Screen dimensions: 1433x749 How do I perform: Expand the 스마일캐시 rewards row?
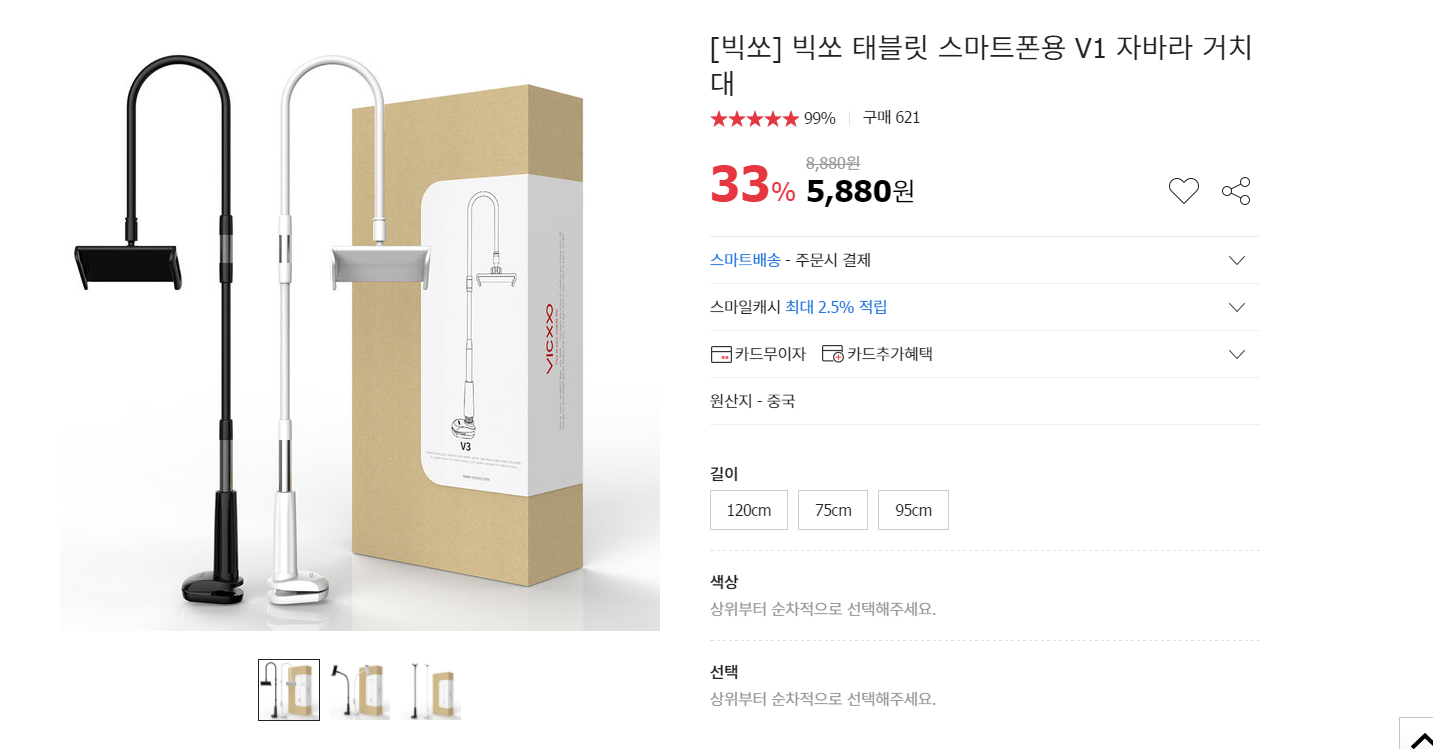coord(1236,307)
